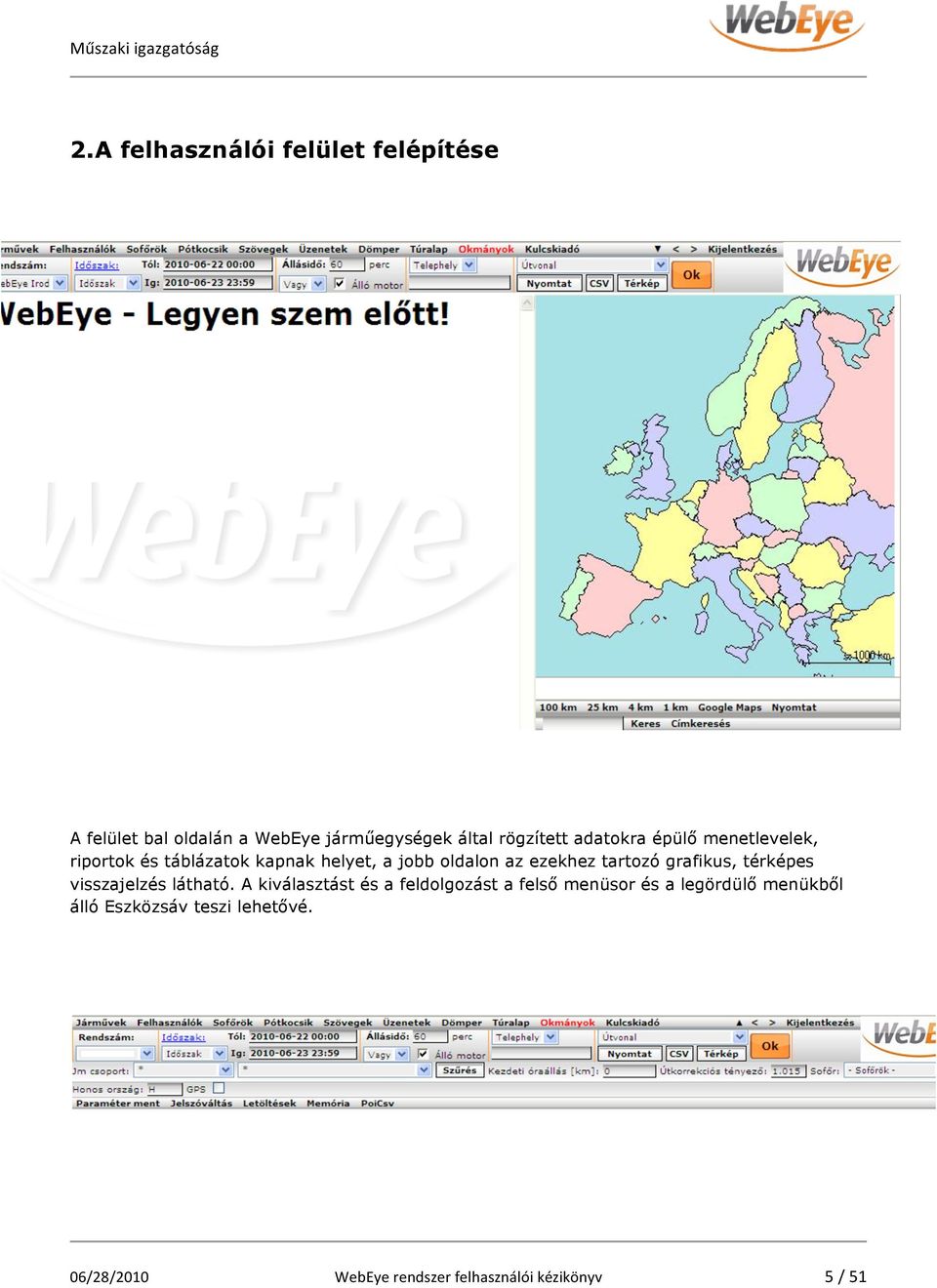This screenshot has width=937, height=1288.
Task: Open 'Túralap' menu in the upper screenshot
Action: (x=428, y=250)
